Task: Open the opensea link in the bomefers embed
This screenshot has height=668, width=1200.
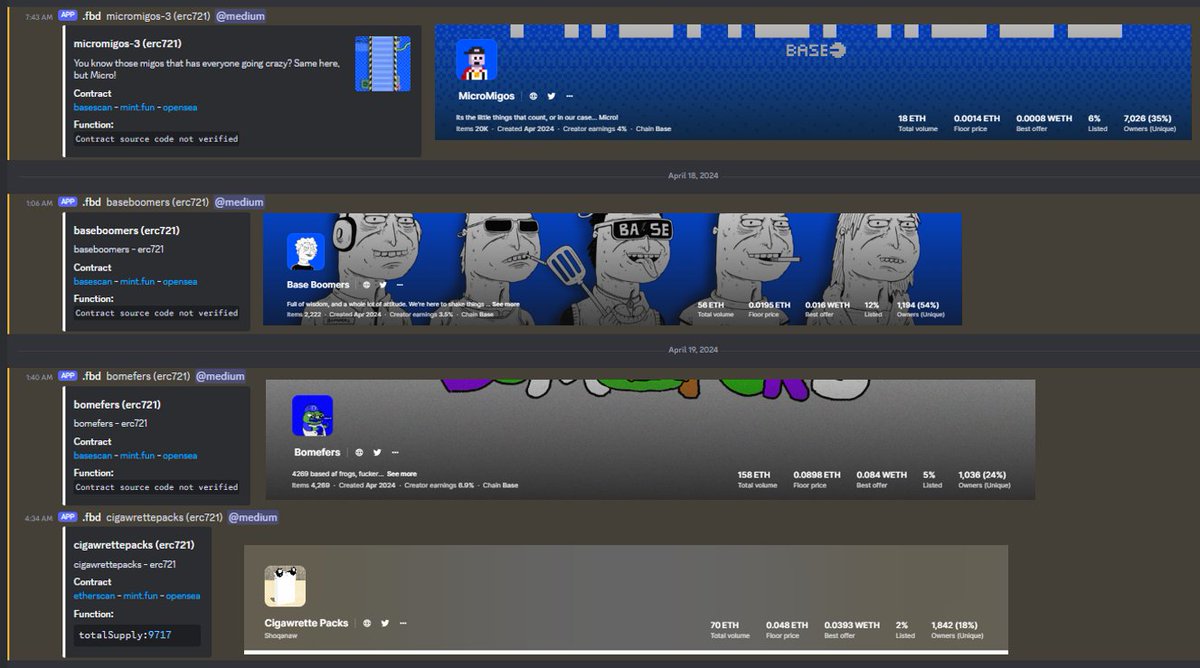Action: [x=182, y=456]
